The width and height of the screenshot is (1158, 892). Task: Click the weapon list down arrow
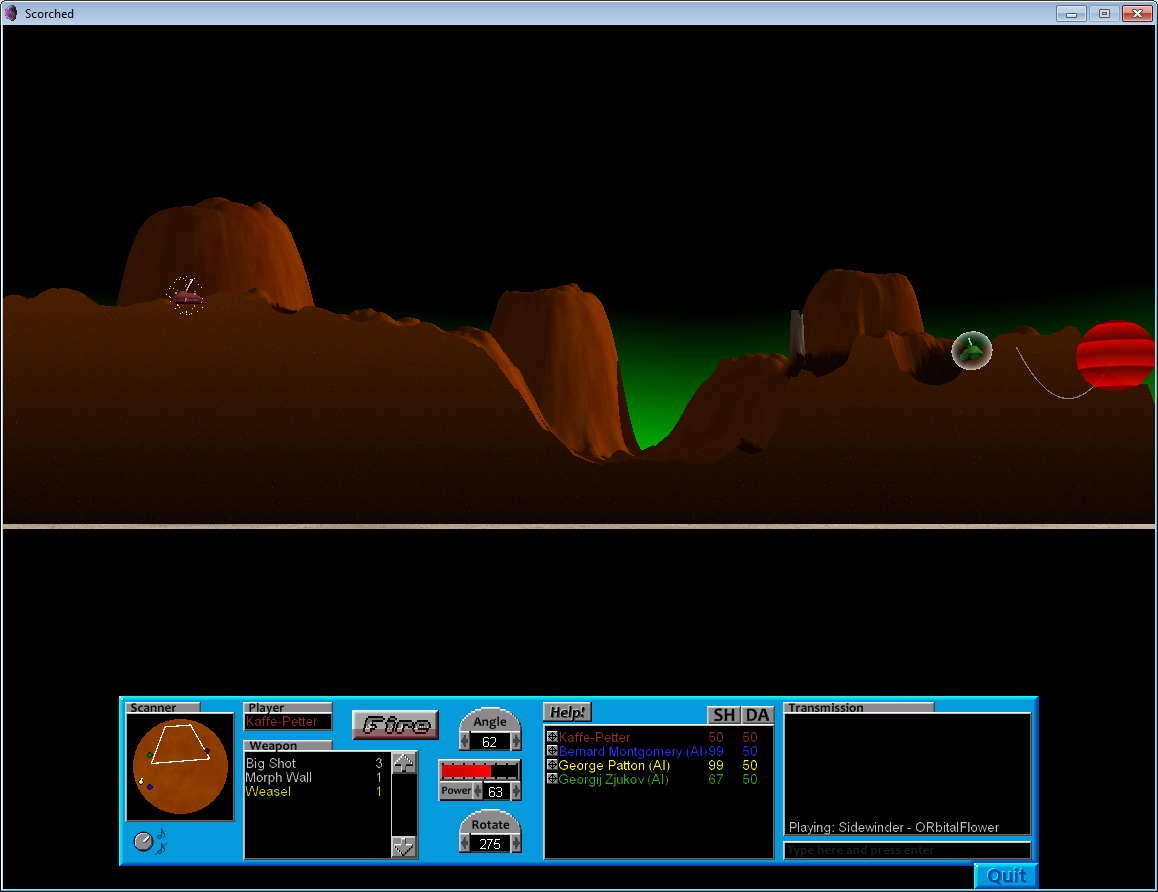[x=404, y=846]
